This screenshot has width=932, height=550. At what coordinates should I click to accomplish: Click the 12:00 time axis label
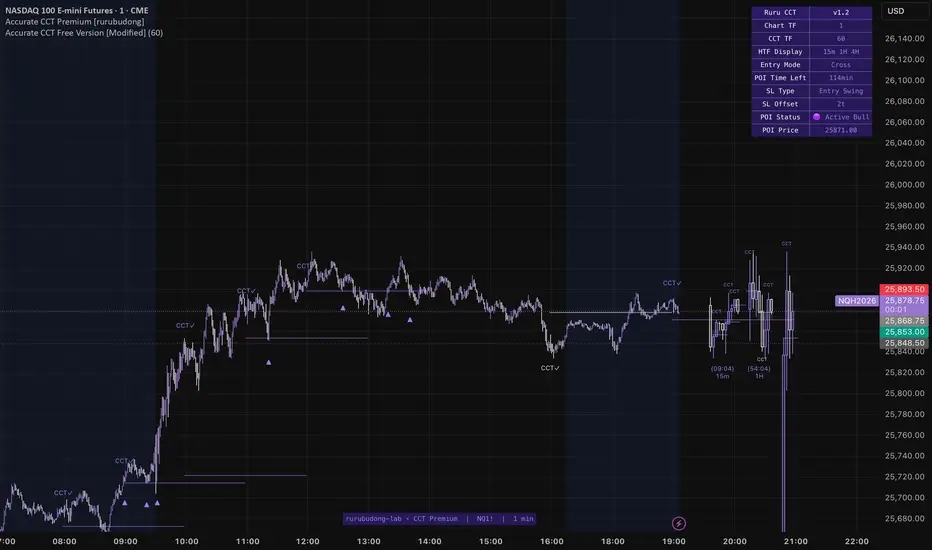[x=307, y=541]
